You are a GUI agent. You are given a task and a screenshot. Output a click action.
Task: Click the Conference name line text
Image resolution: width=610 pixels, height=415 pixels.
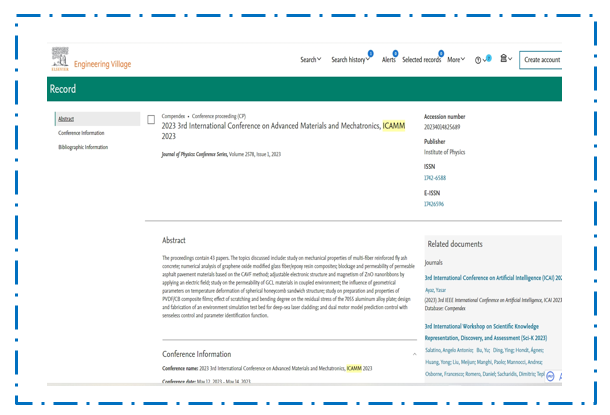point(267,368)
